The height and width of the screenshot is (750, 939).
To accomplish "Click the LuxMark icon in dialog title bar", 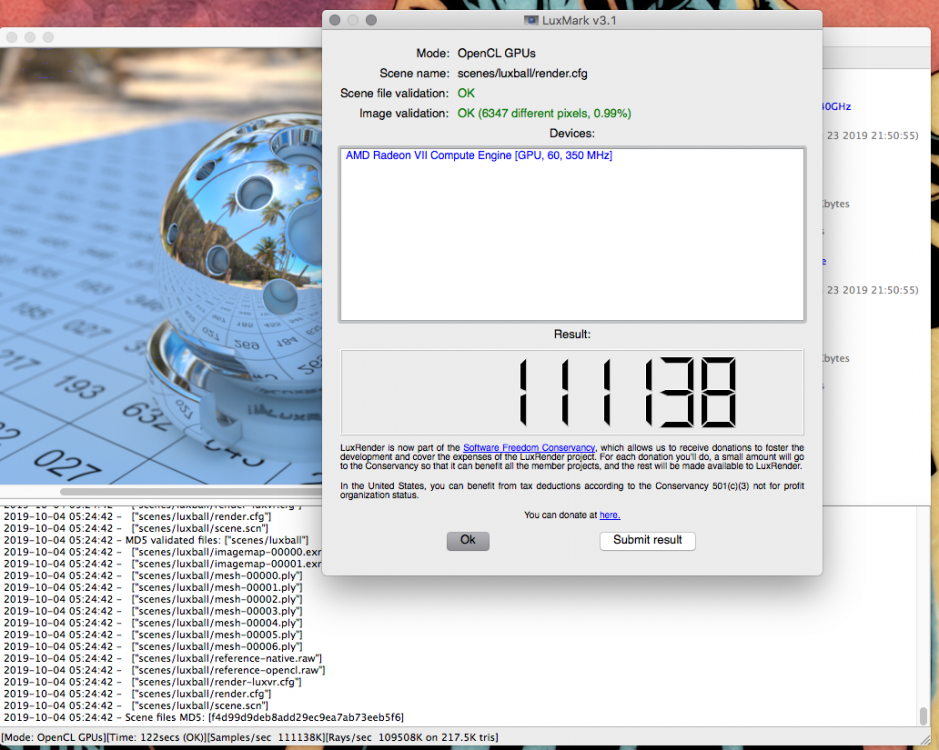I will [531, 20].
